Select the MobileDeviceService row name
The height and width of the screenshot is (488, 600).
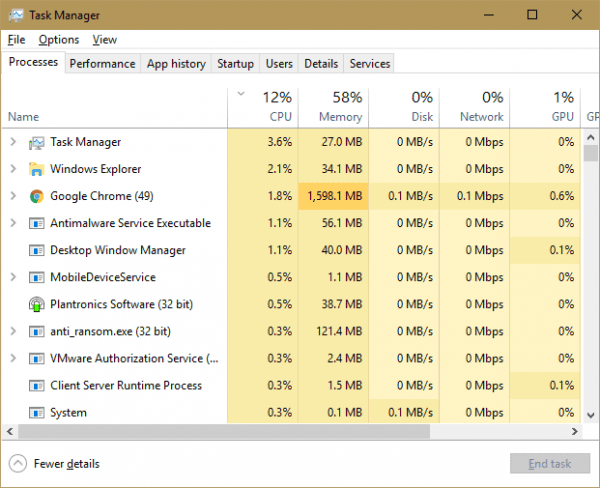click(x=103, y=277)
